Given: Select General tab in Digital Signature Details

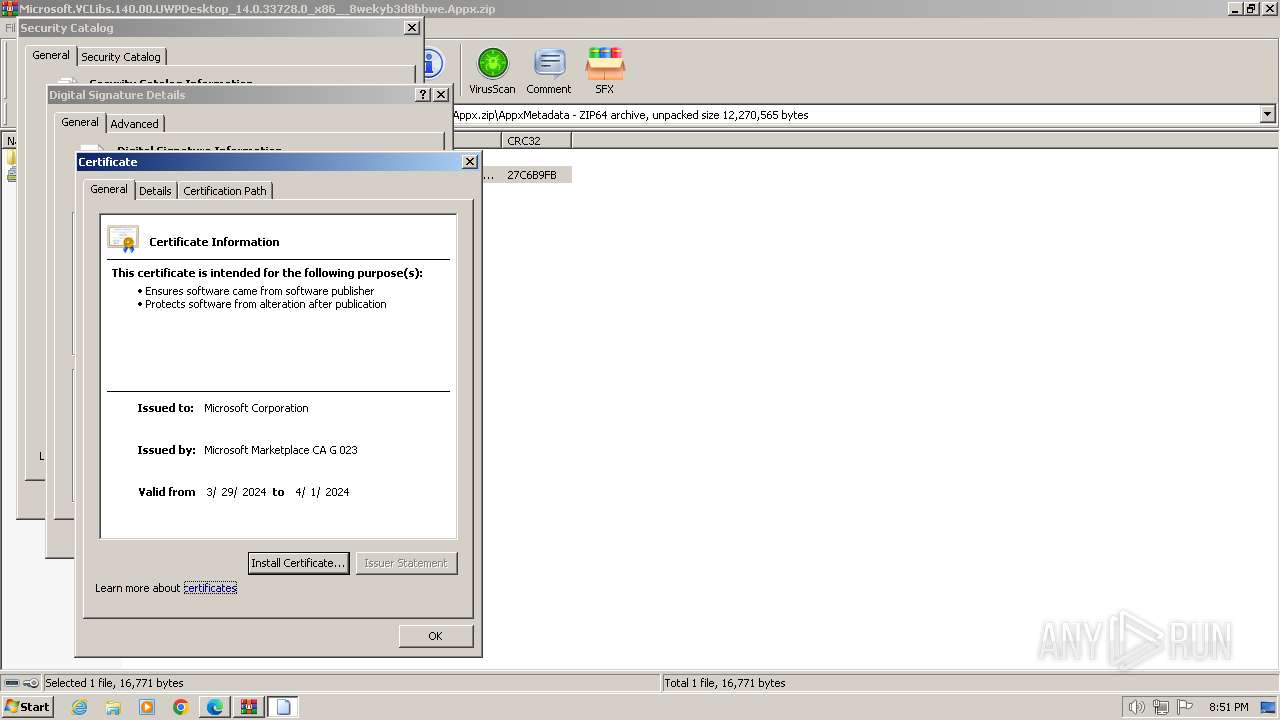Looking at the screenshot, I should (x=80, y=122).
